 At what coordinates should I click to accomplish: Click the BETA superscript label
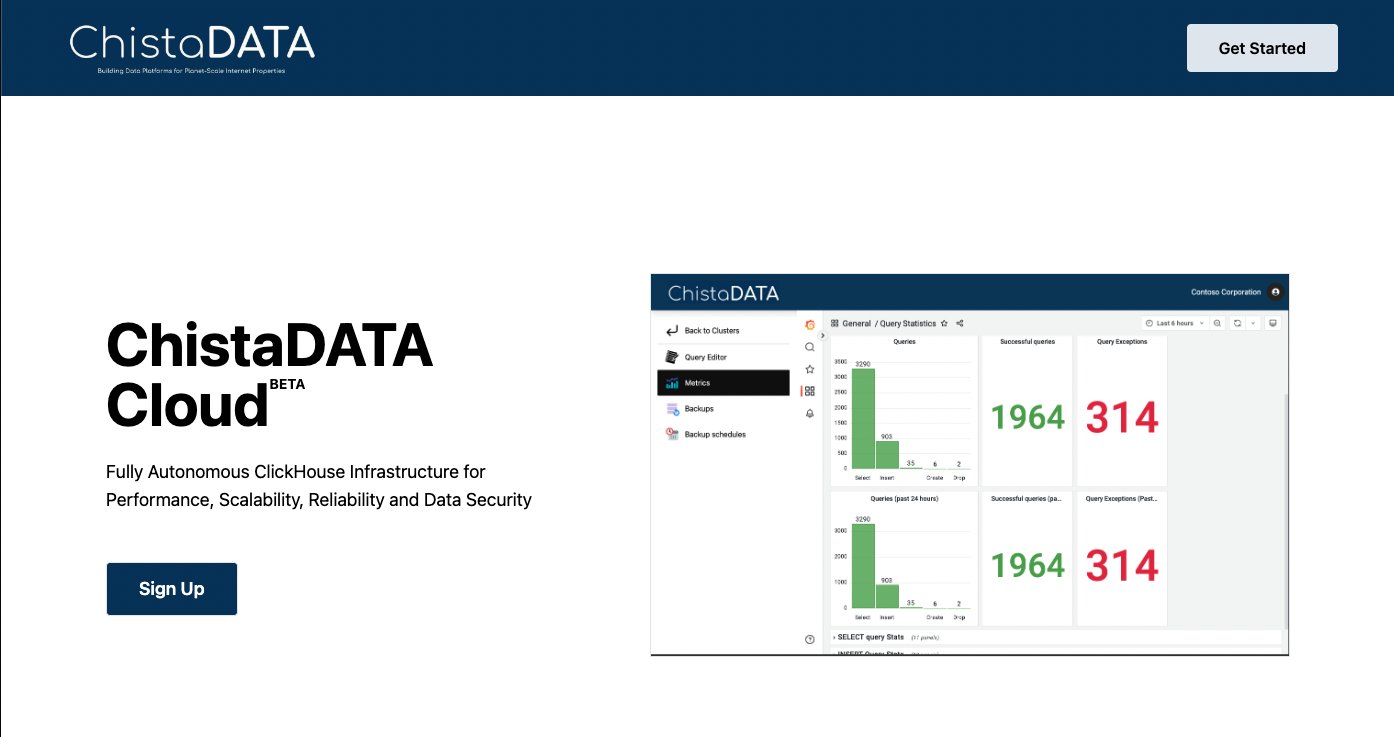[x=287, y=384]
